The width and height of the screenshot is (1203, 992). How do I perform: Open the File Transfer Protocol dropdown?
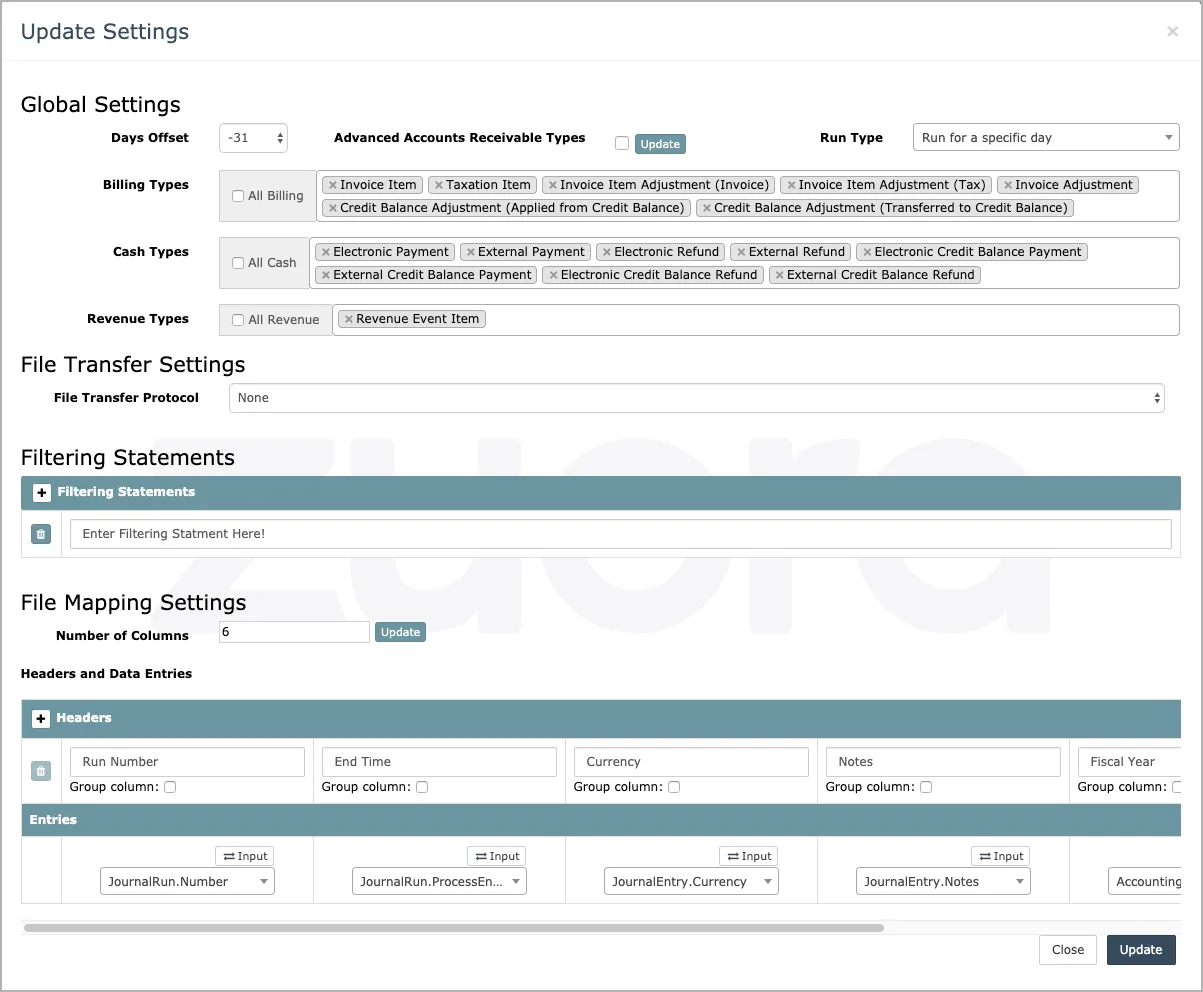coord(697,398)
